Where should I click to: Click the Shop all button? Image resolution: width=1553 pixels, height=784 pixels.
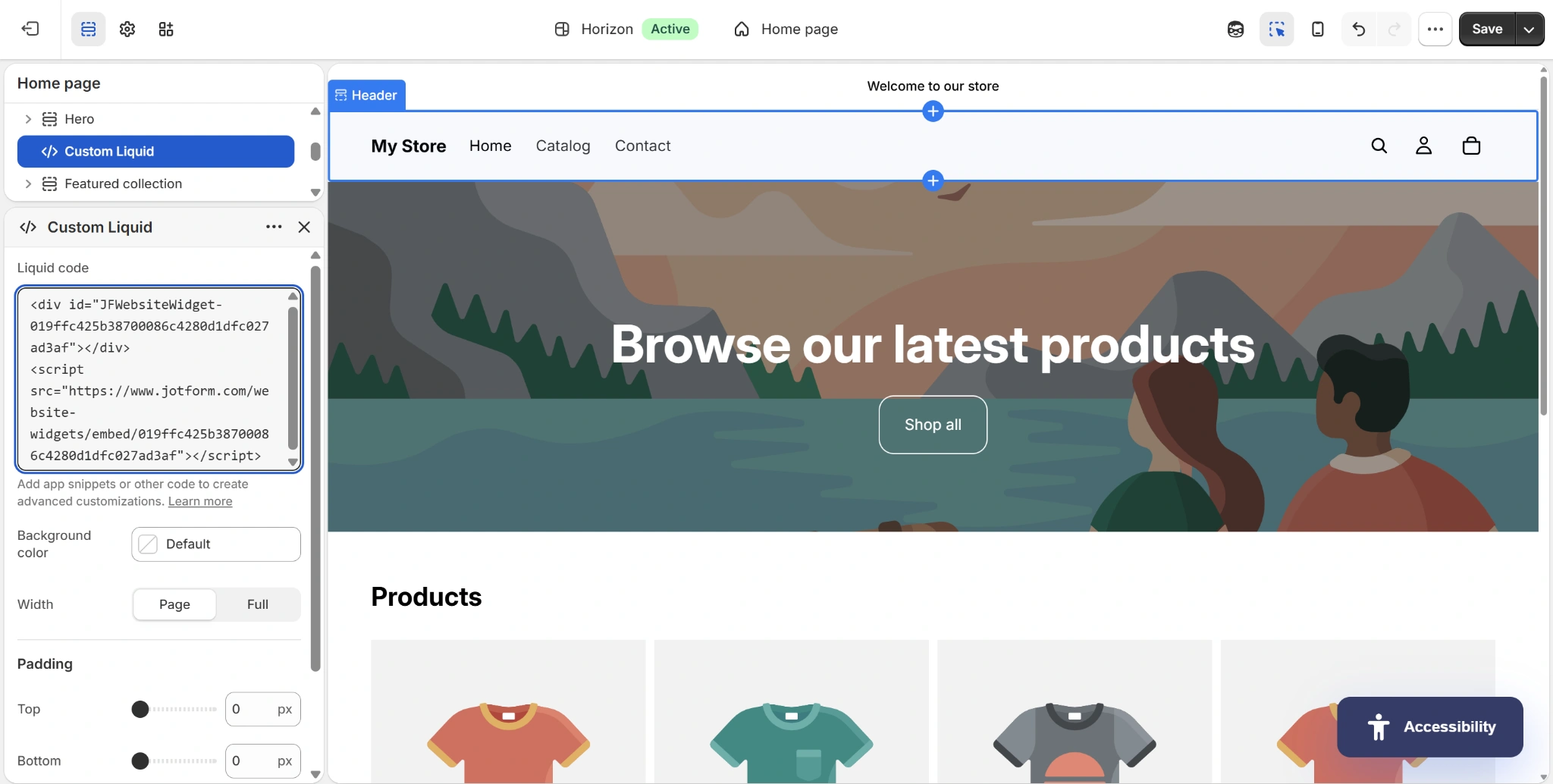click(x=933, y=425)
